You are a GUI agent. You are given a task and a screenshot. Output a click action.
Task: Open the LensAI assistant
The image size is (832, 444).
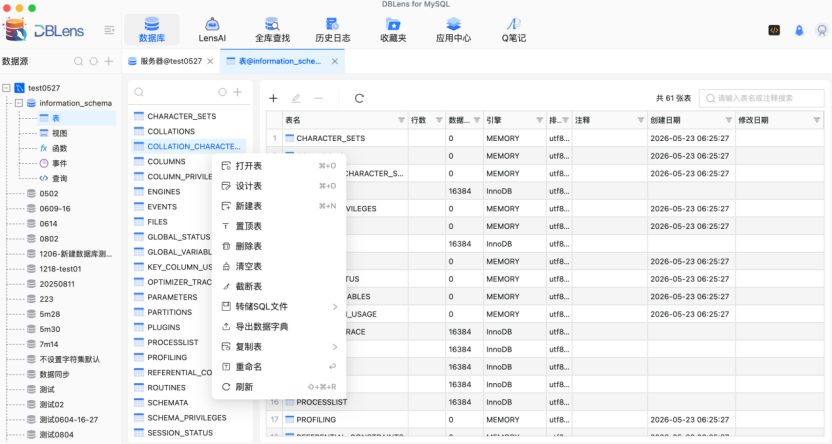pos(212,30)
